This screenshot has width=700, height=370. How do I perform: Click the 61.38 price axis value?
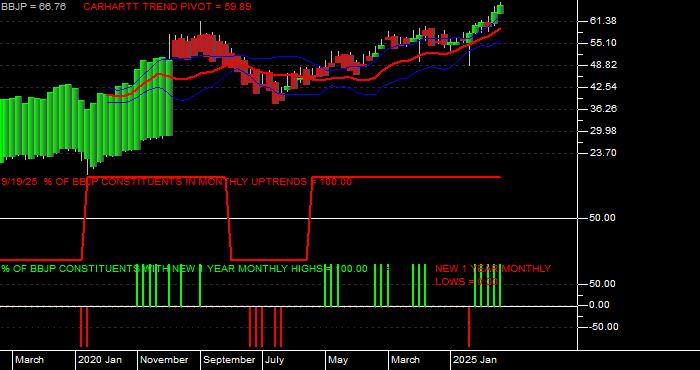pos(604,21)
